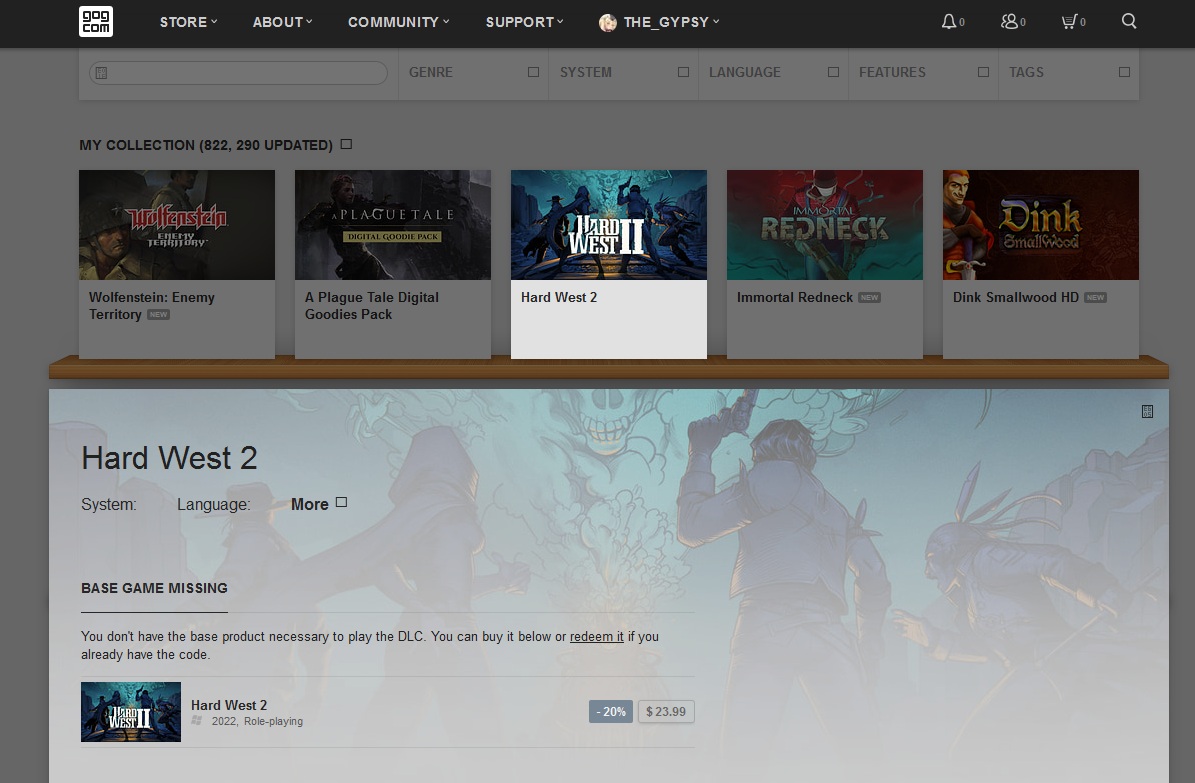1195x783 pixels.
Task: Open the ABOUT menu
Action: point(283,22)
